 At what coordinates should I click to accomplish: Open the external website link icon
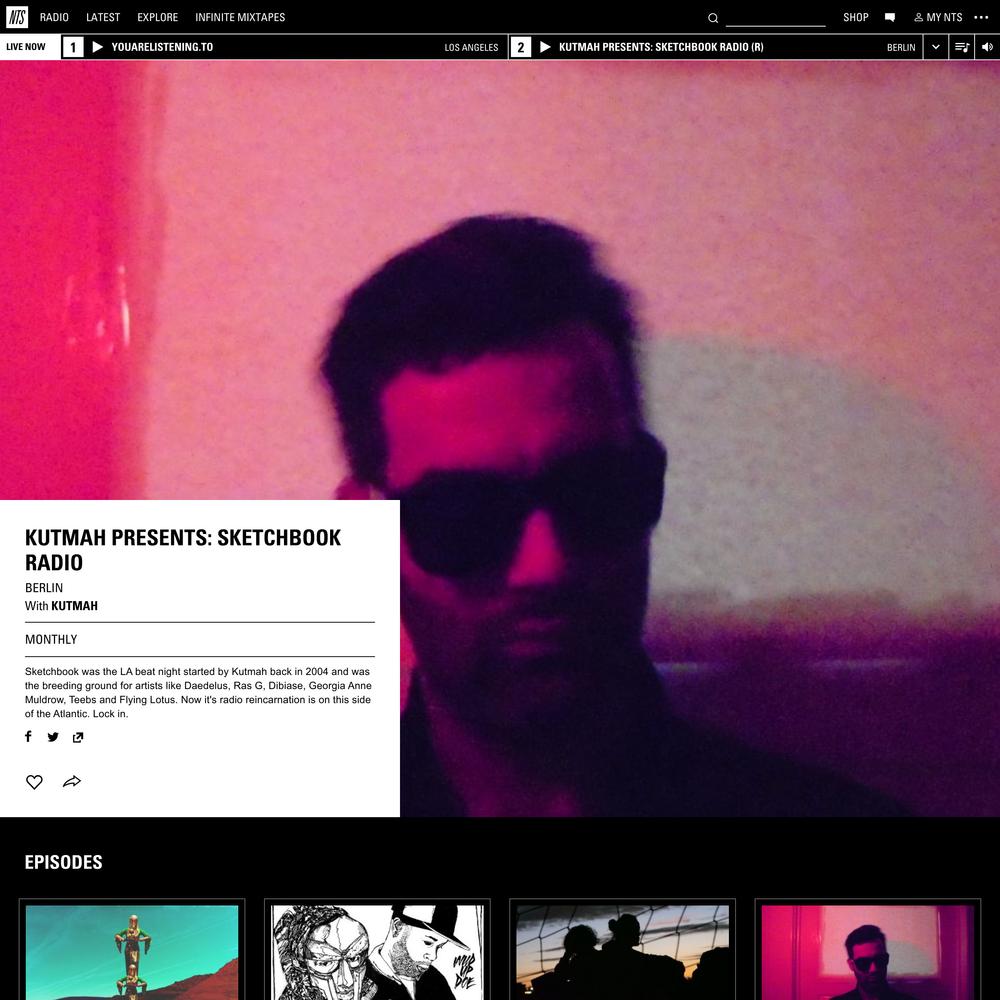78,737
